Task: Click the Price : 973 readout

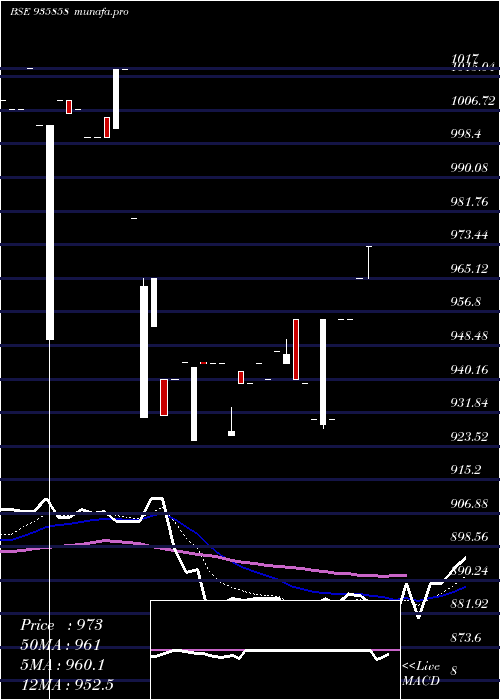Action: coord(62,625)
